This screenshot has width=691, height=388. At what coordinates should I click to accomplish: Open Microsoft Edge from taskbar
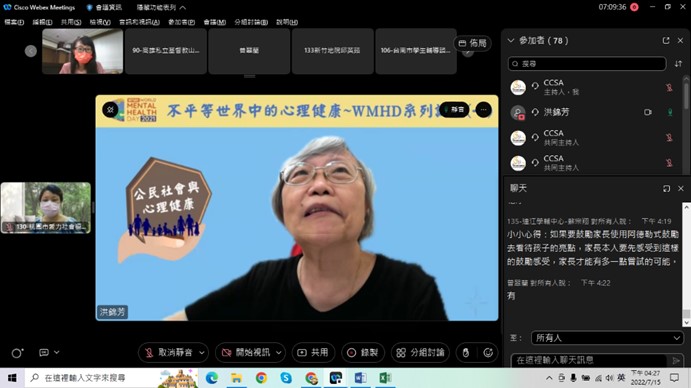point(212,378)
